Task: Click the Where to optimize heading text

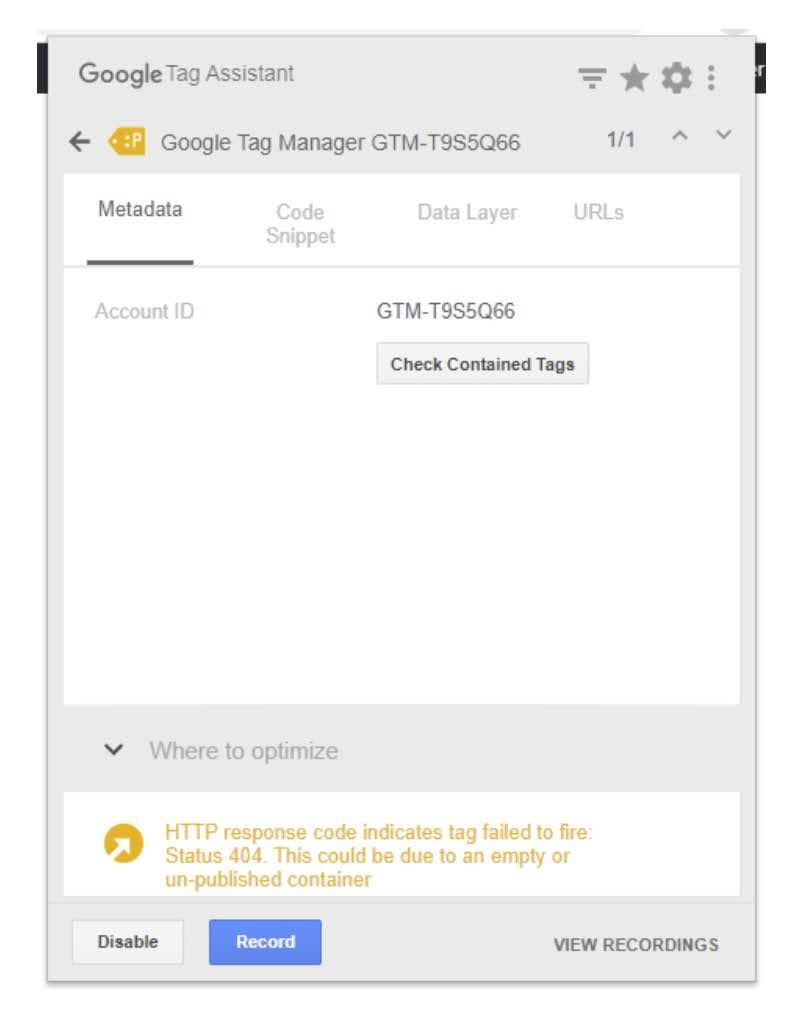Action: point(244,751)
